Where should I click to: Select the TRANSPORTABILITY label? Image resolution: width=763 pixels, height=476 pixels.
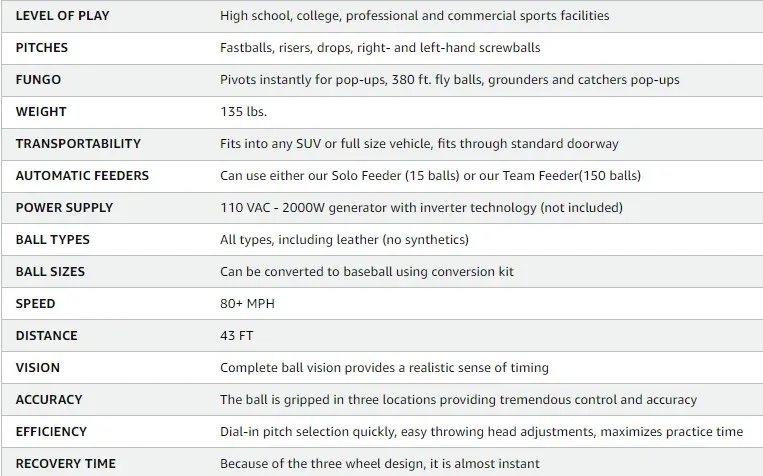pos(78,144)
